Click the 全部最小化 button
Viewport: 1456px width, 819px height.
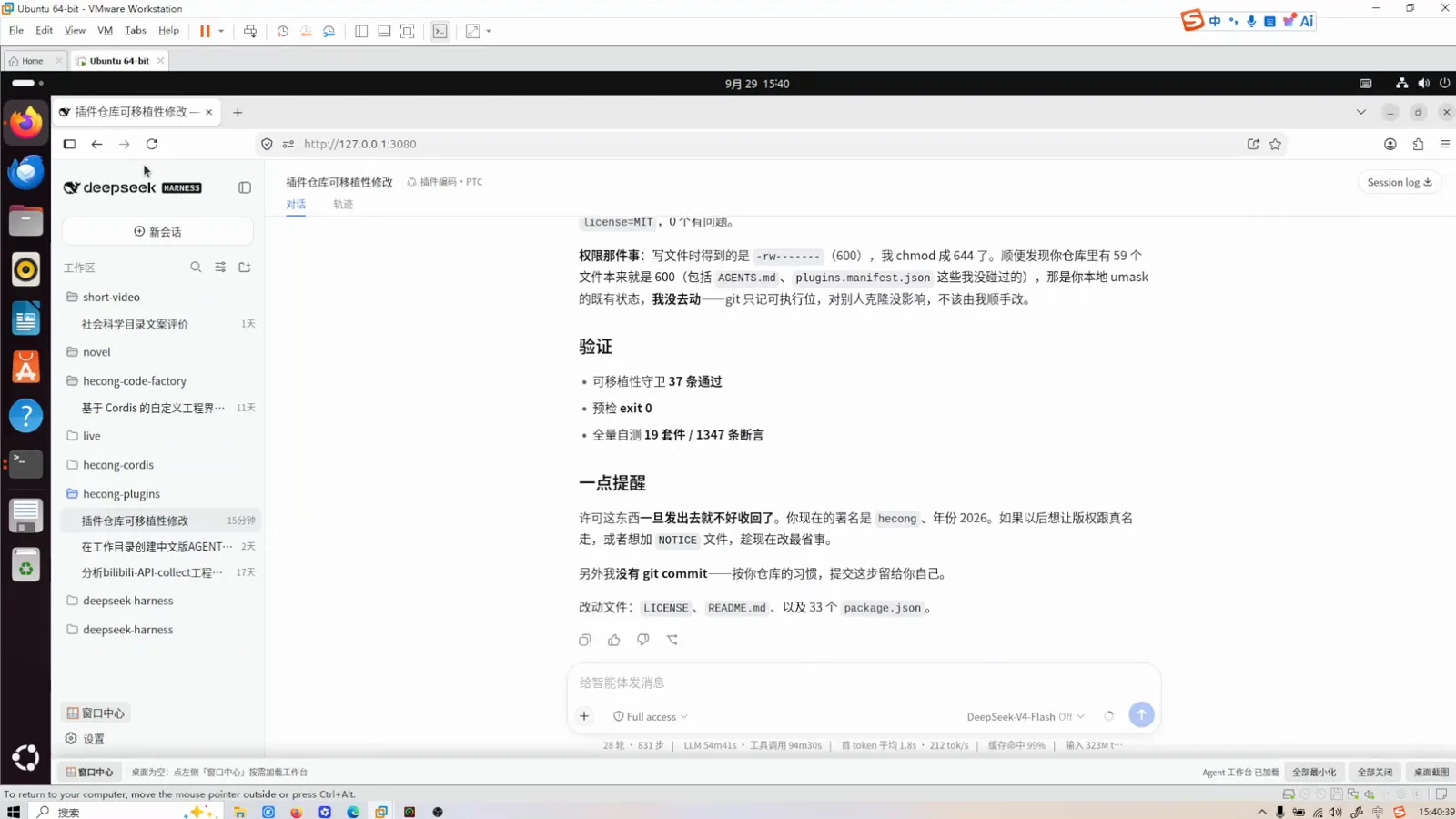coord(1314,772)
